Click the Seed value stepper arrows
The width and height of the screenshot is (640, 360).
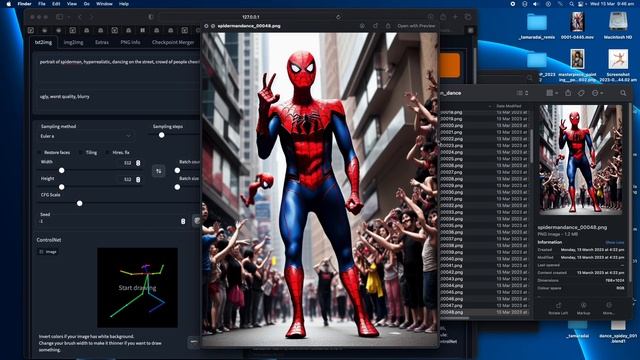(183, 221)
